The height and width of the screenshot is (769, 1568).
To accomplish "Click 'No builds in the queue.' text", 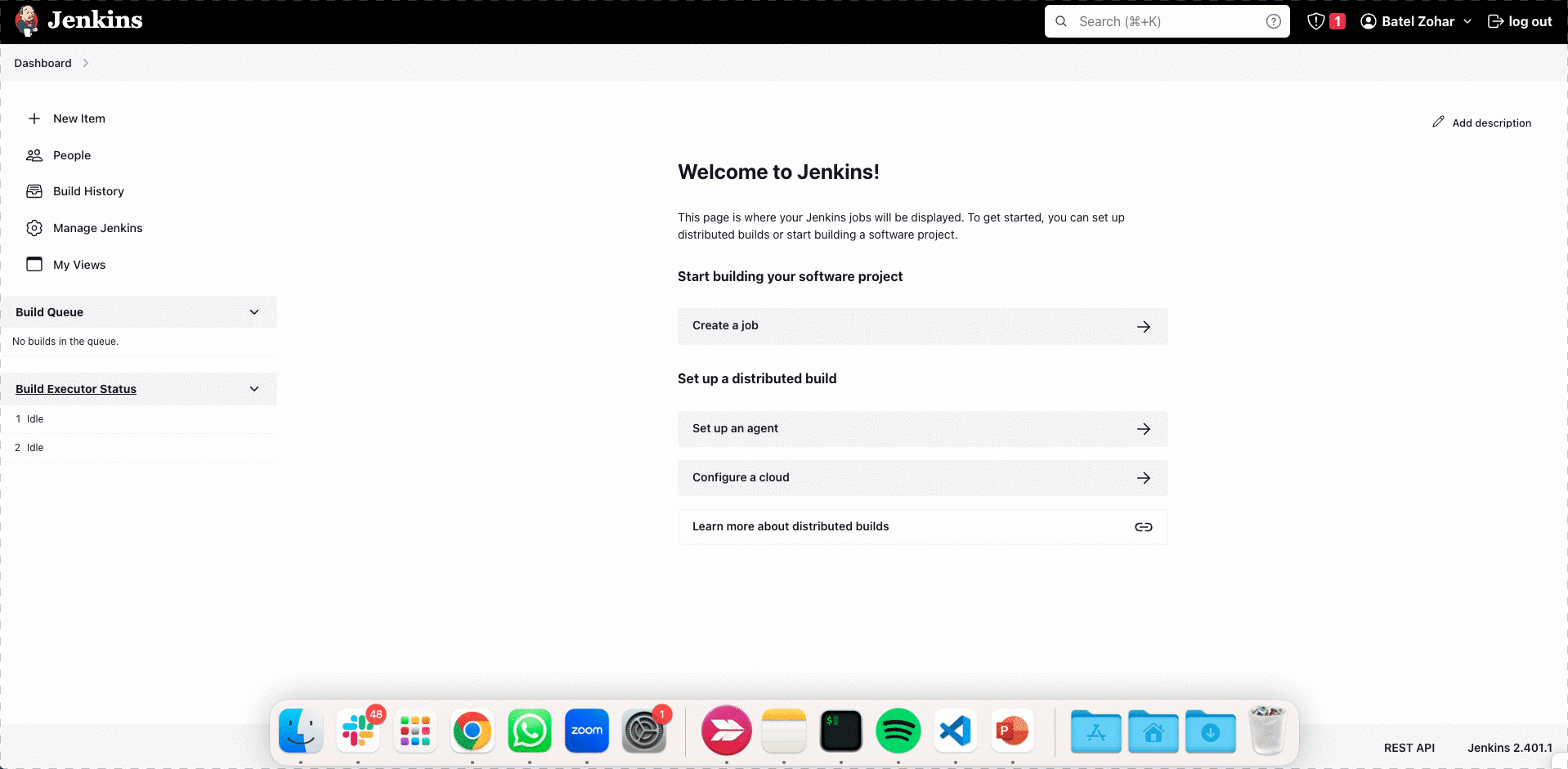I will coord(65,342).
